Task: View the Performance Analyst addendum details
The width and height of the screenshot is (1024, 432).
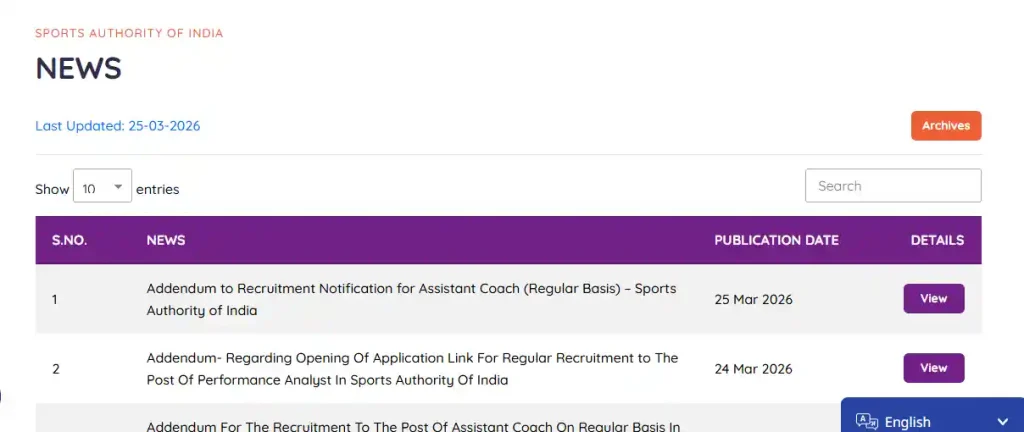Action: (933, 368)
